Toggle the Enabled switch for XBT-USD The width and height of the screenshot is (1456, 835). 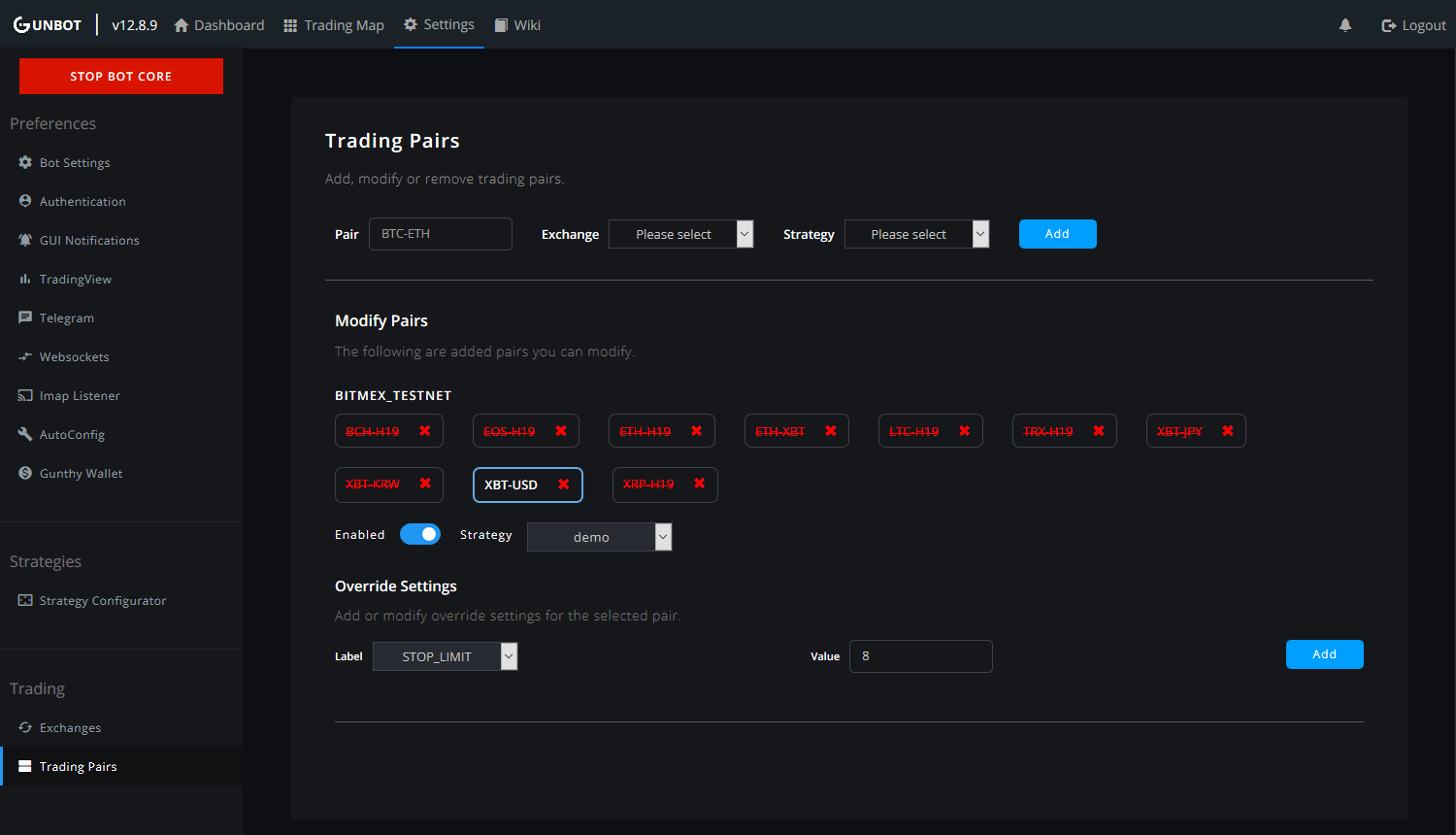[420, 534]
